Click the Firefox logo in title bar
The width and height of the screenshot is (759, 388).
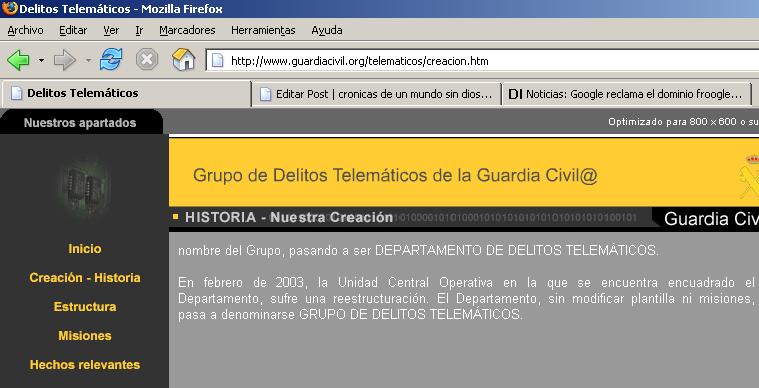(9, 8)
